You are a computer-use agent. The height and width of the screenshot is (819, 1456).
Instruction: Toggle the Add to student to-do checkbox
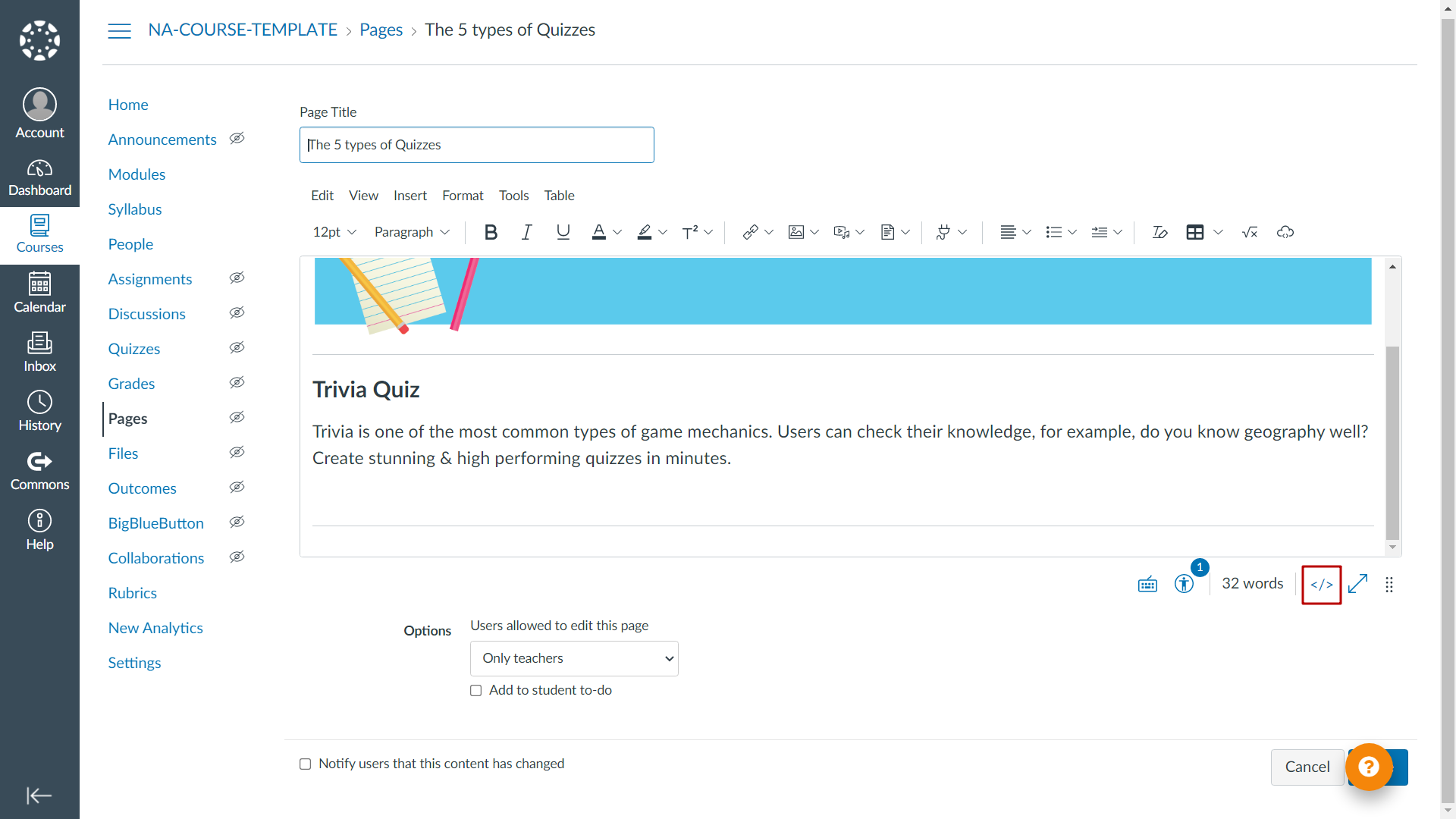tap(476, 690)
